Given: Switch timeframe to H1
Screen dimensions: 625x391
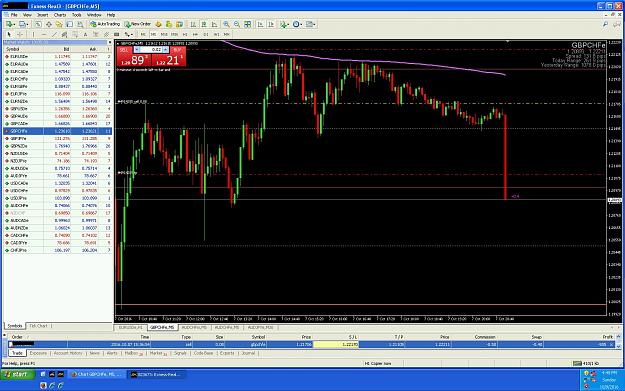Looking at the screenshot, I should (185, 35).
